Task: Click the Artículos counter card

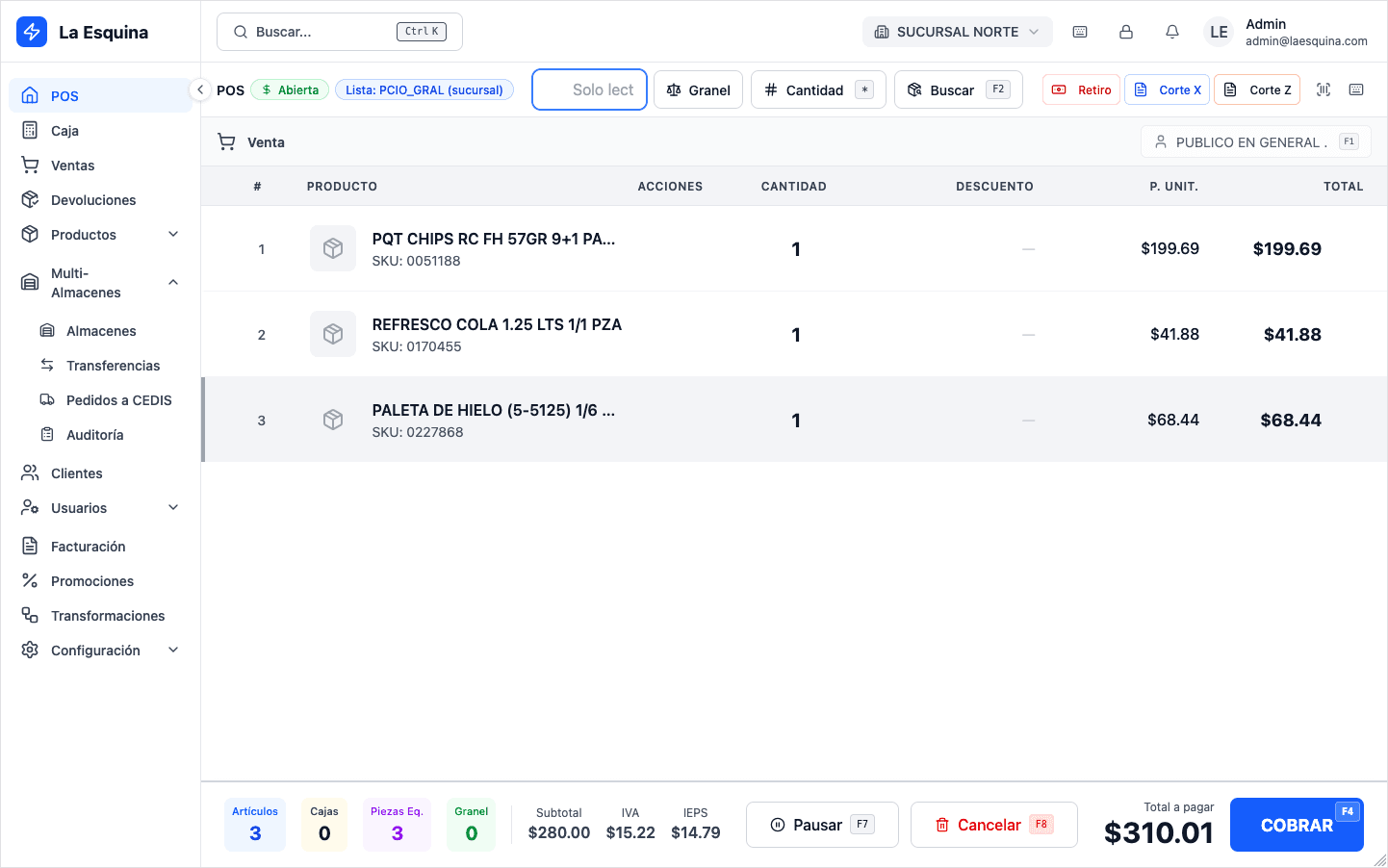Action: click(255, 825)
